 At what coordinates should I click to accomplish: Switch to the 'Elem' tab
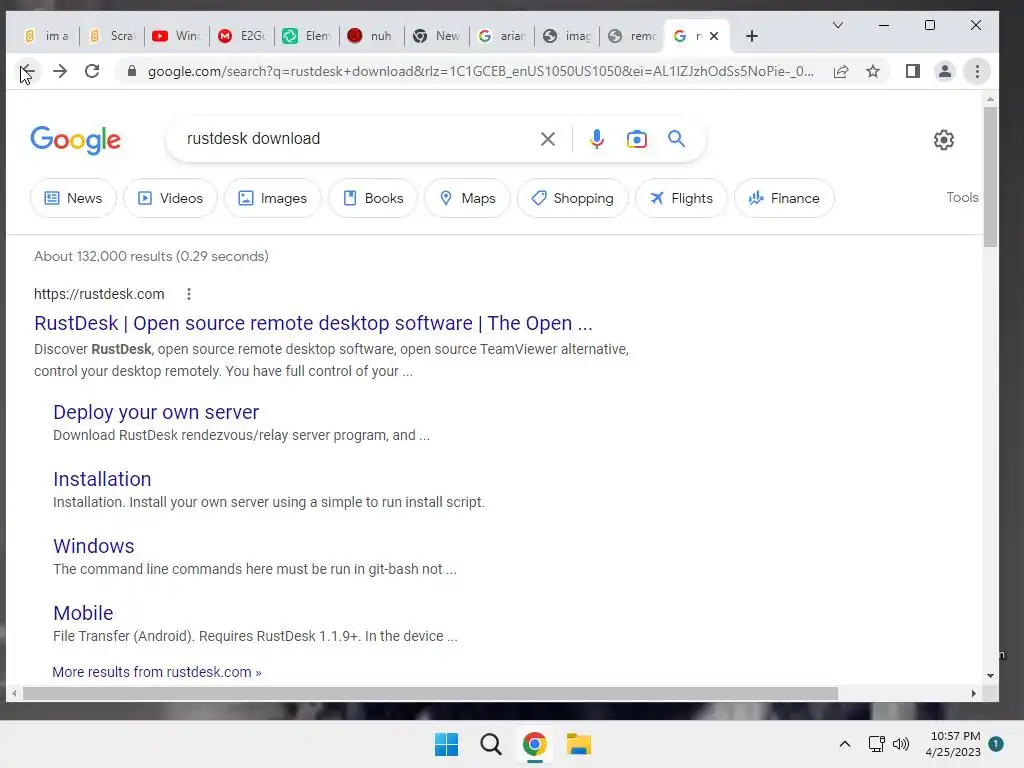point(307,36)
